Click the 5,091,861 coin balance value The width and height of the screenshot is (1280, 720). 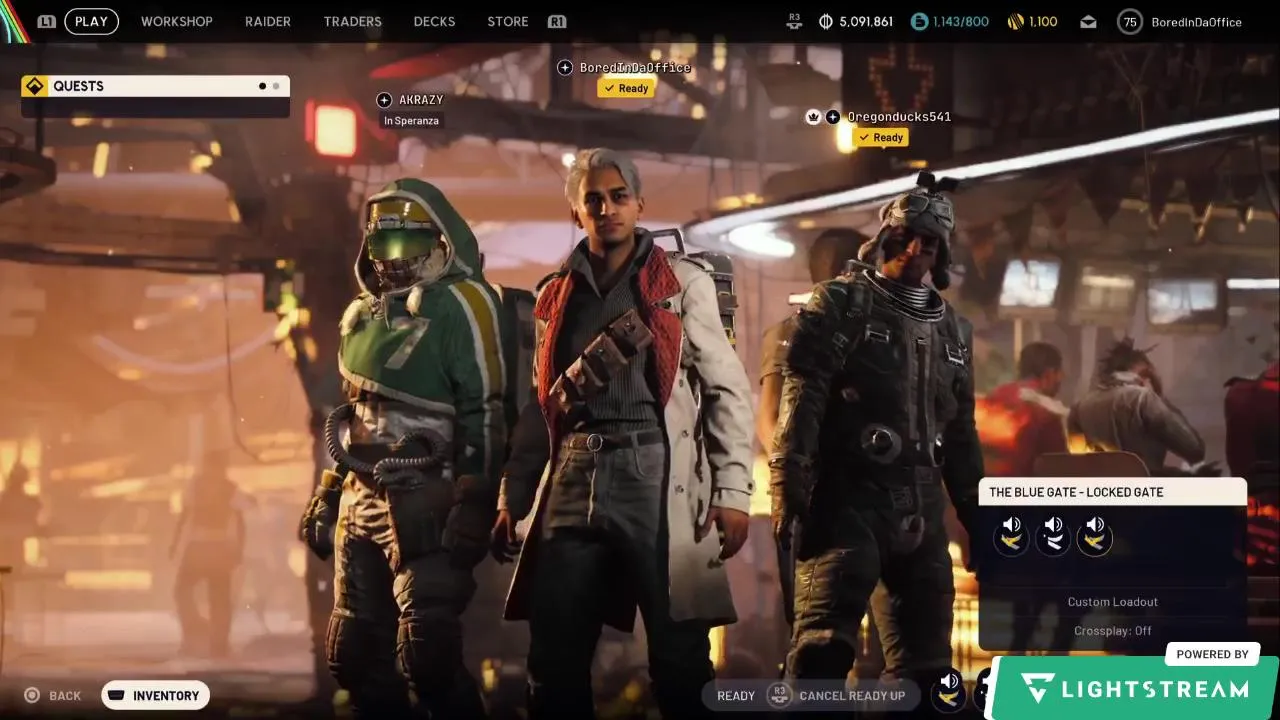coord(866,22)
